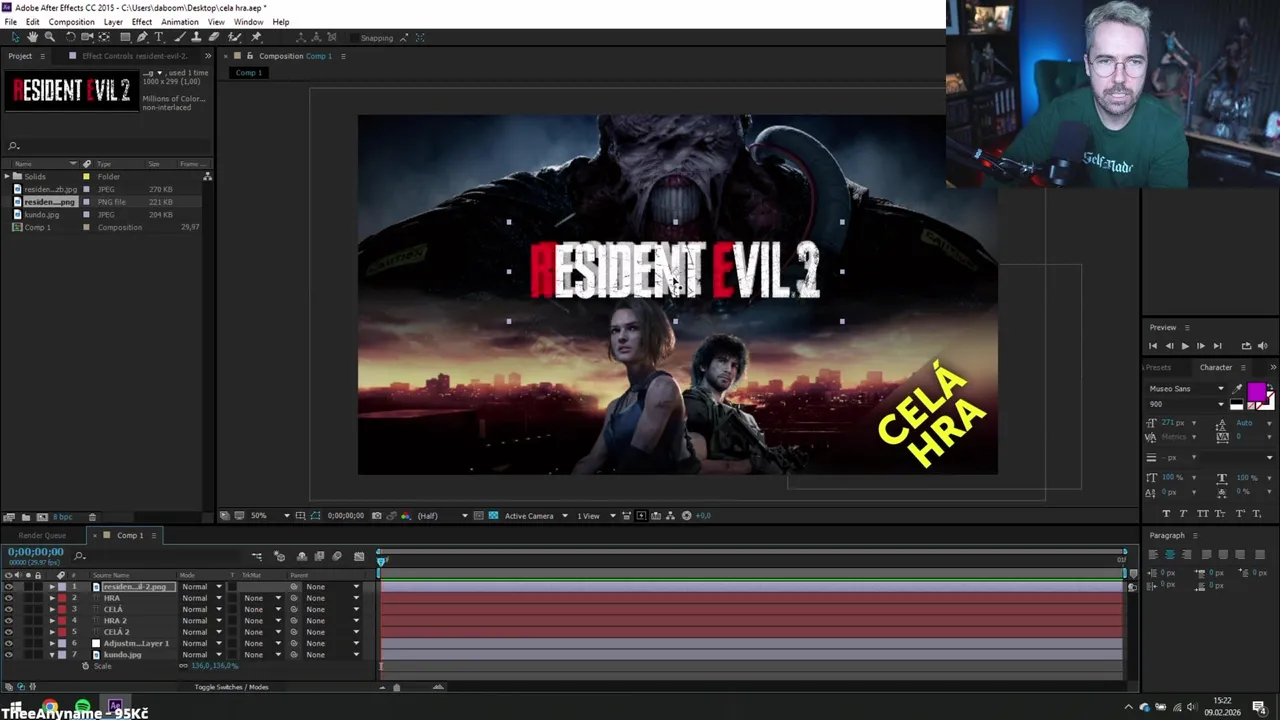1280x720 pixels.
Task: Take a snapshot with camera icon
Action: (376, 516)
